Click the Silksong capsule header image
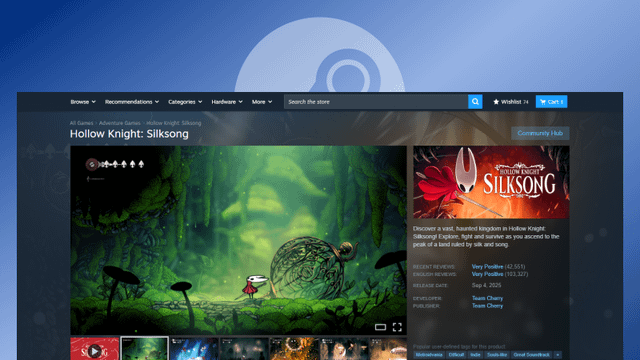 pos(491,182)
